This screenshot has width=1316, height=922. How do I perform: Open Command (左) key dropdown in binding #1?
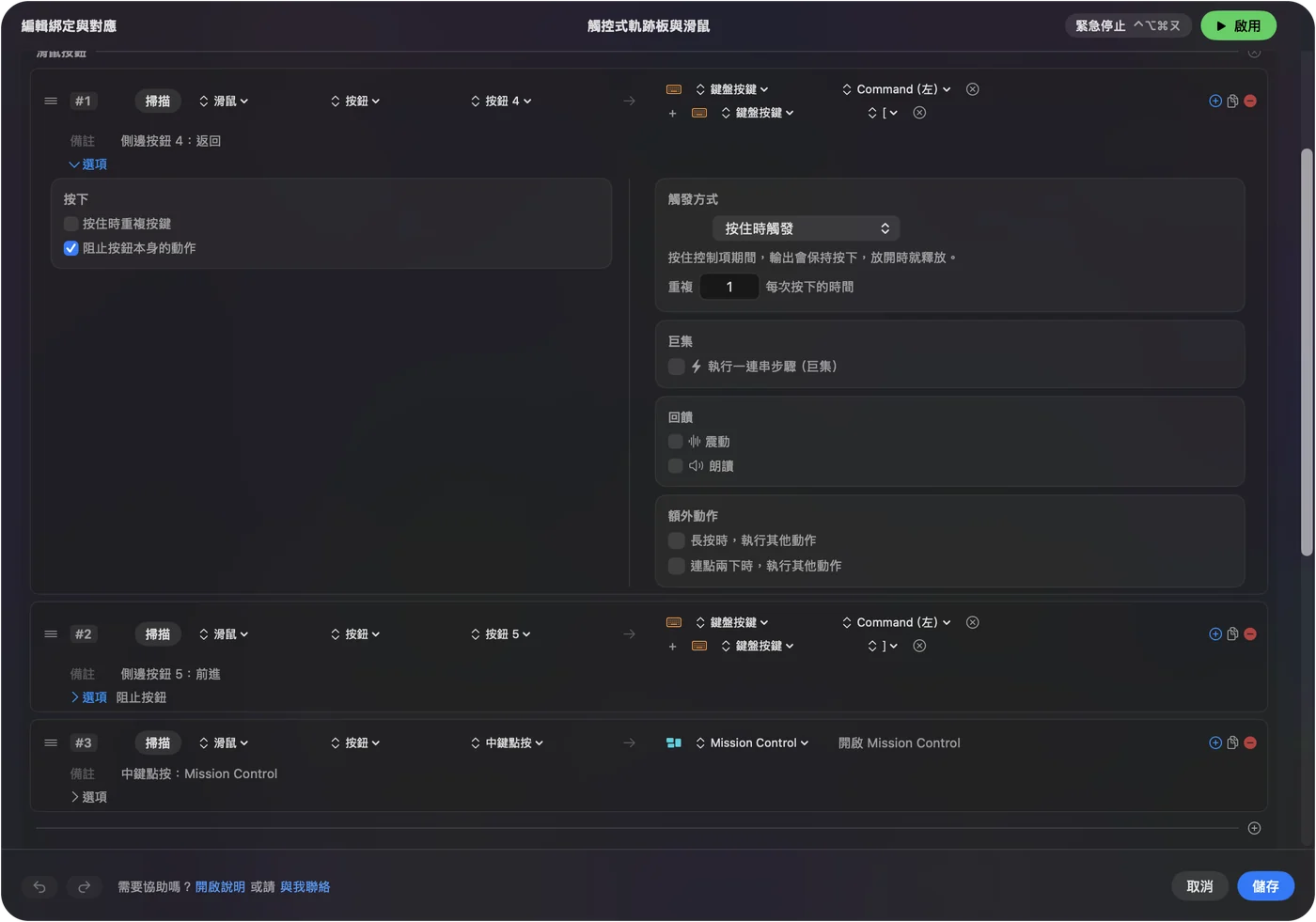[897, 89]
